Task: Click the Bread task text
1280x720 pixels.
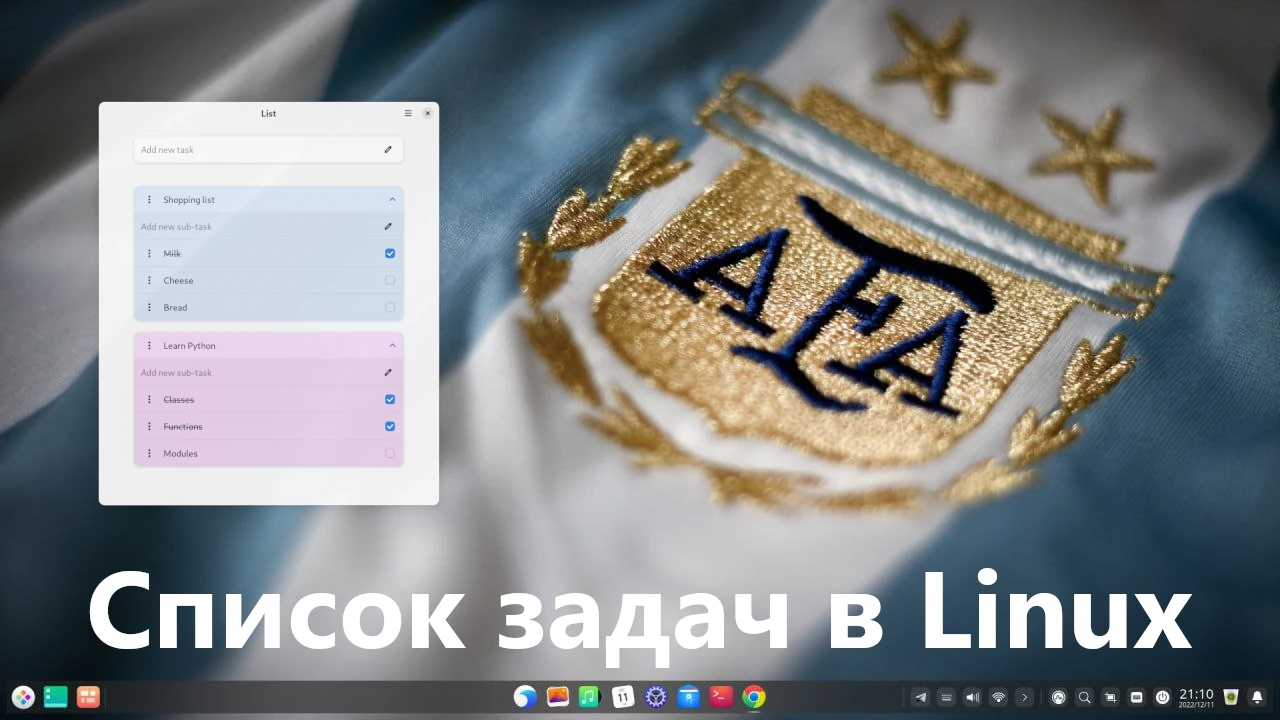Action: click(x=175, y=308)
